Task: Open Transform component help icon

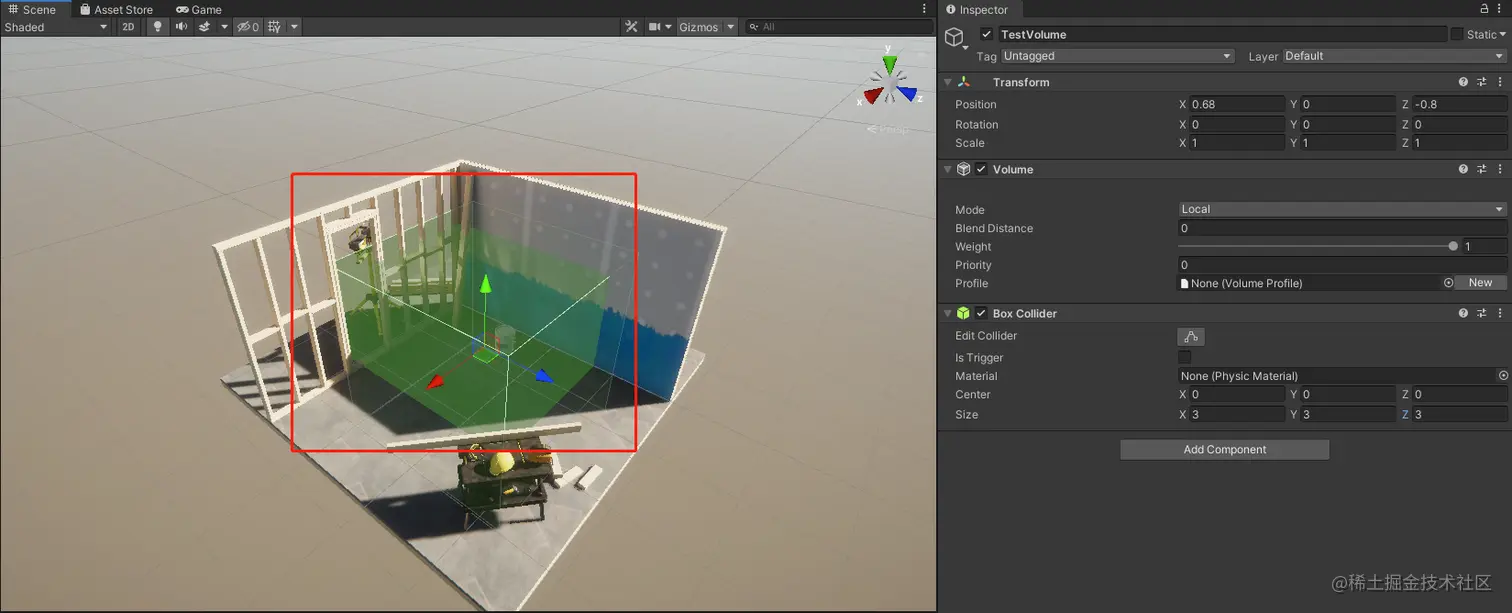Action: pos(1464,82)
